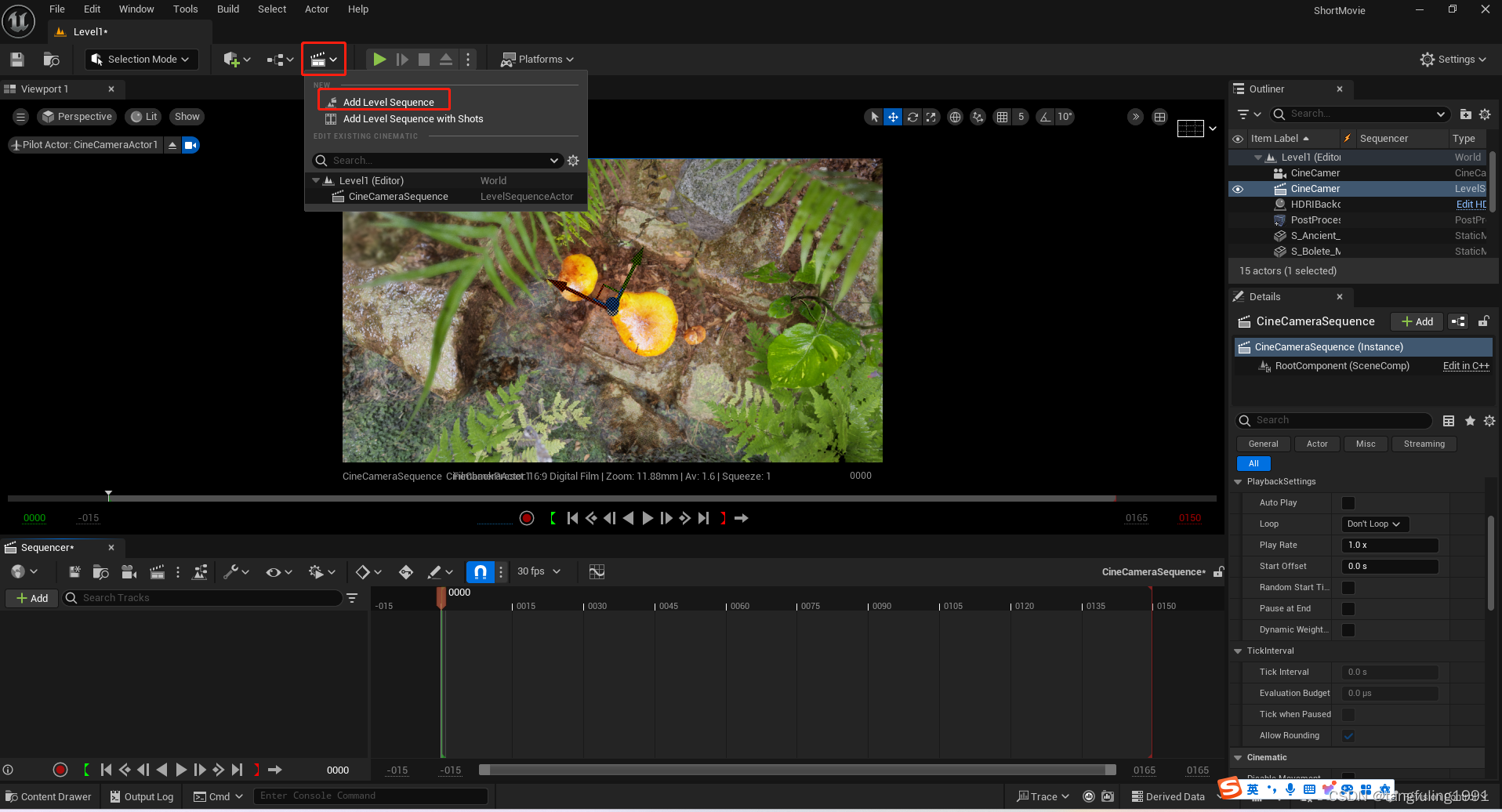Click the sequencer bottom range scrollbar
The image size is (1502, 812).
pos(797,770)
